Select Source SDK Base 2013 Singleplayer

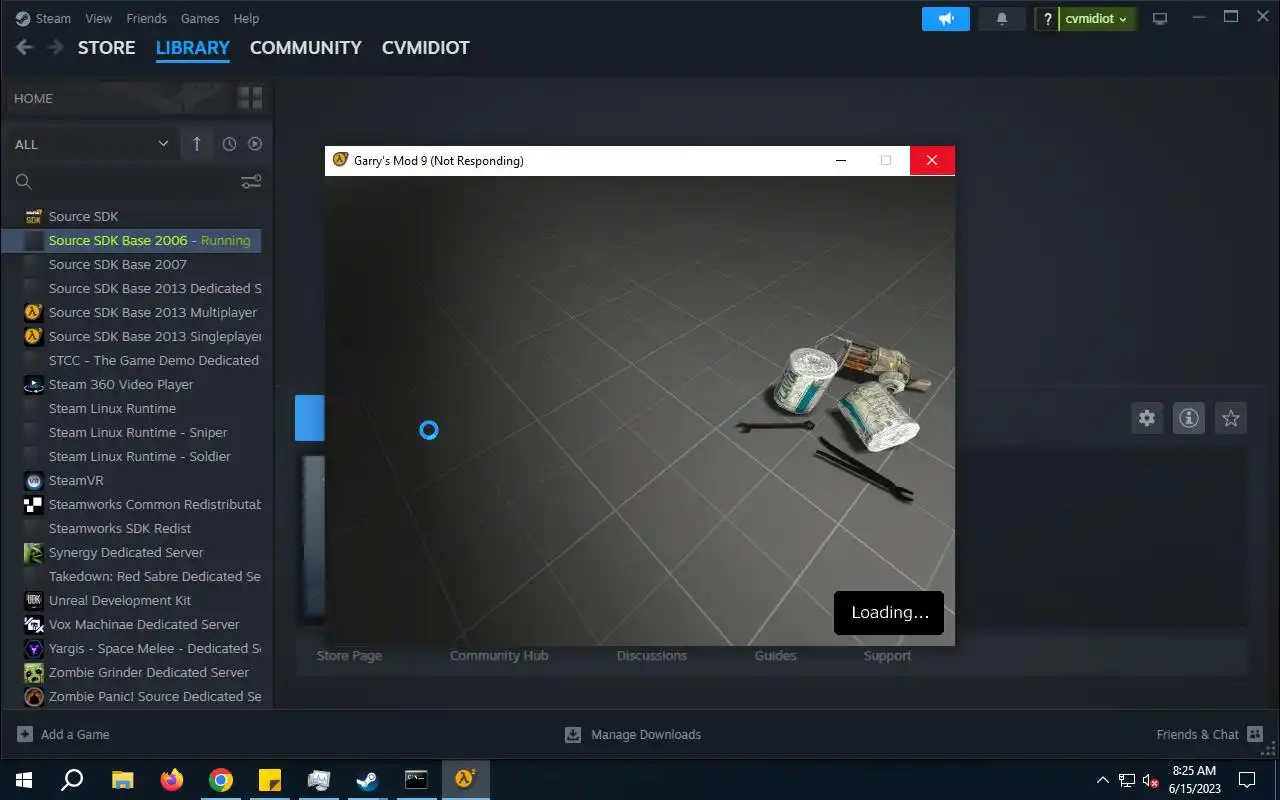131,336
